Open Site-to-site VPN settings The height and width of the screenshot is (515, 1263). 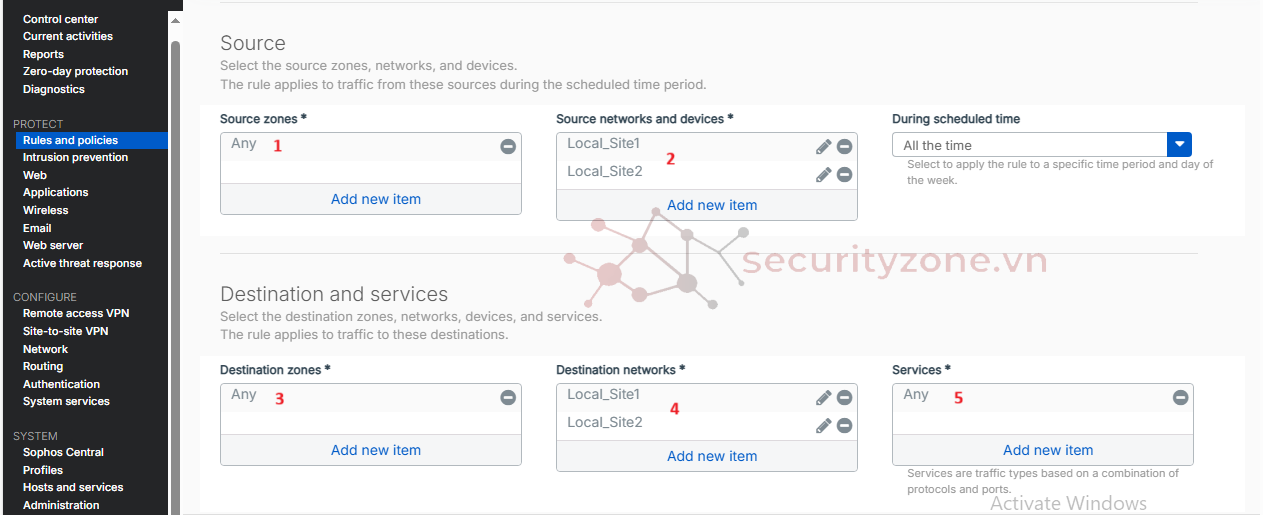click(65, 331)
